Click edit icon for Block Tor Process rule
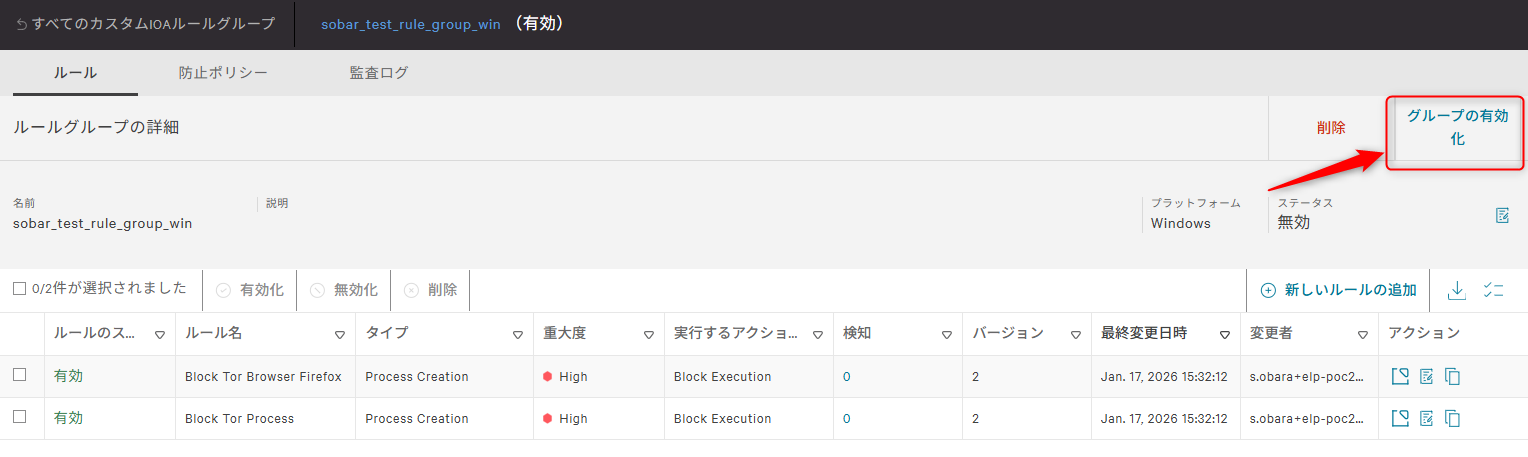Image resolution: width=1528 pixels, height=457 pixels. (1427, 418)
